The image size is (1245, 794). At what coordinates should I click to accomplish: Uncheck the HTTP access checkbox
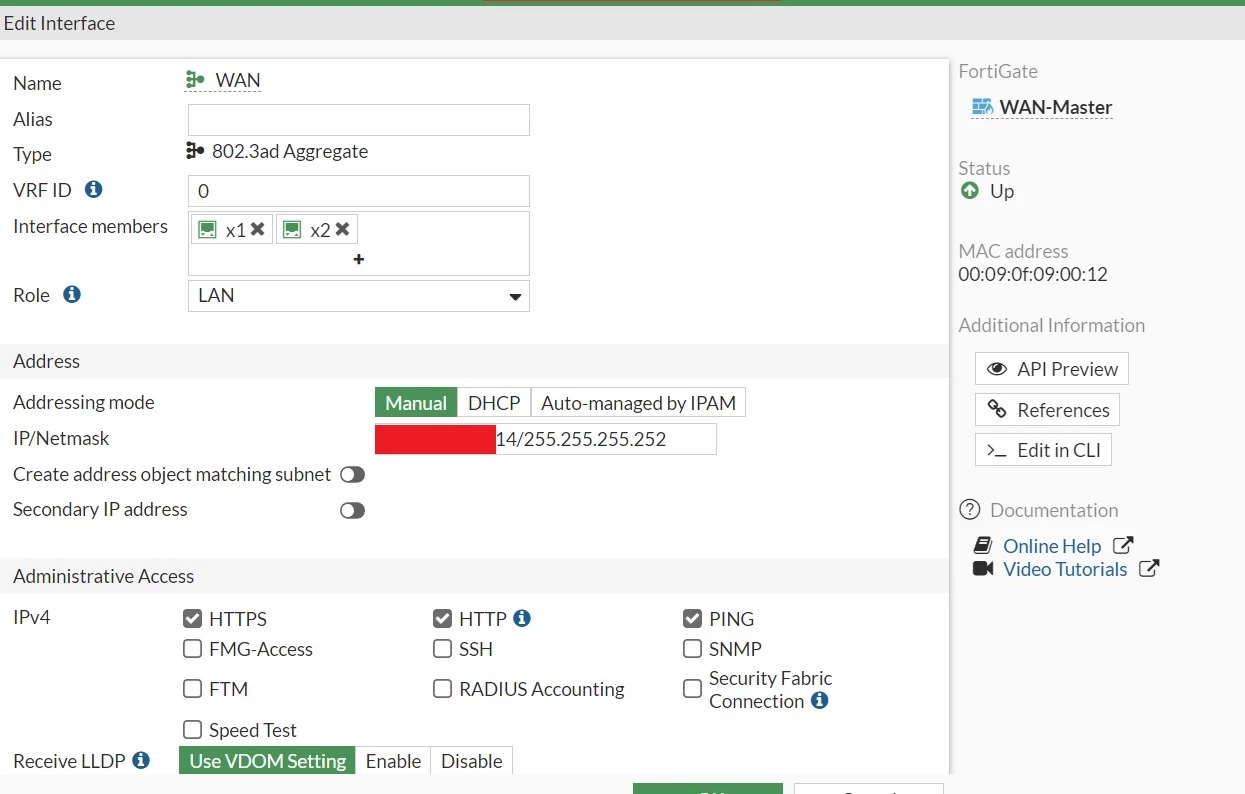coord(442,618)
